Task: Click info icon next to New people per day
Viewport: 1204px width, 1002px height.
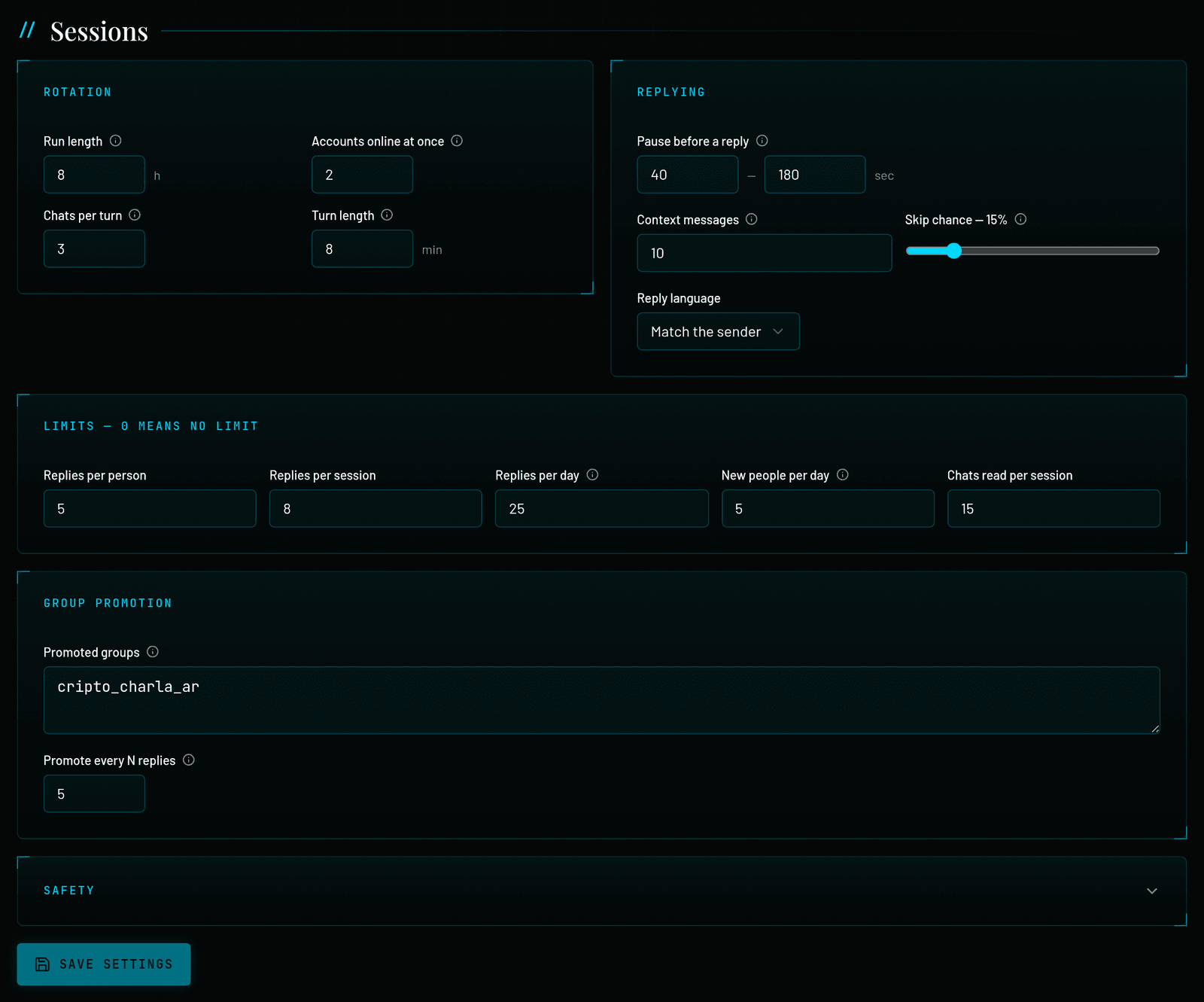Action: click(x=843, y=475)
